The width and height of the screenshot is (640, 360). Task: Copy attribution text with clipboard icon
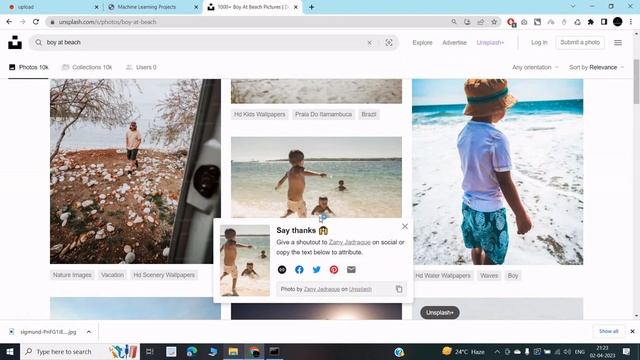tap(399, 289)
